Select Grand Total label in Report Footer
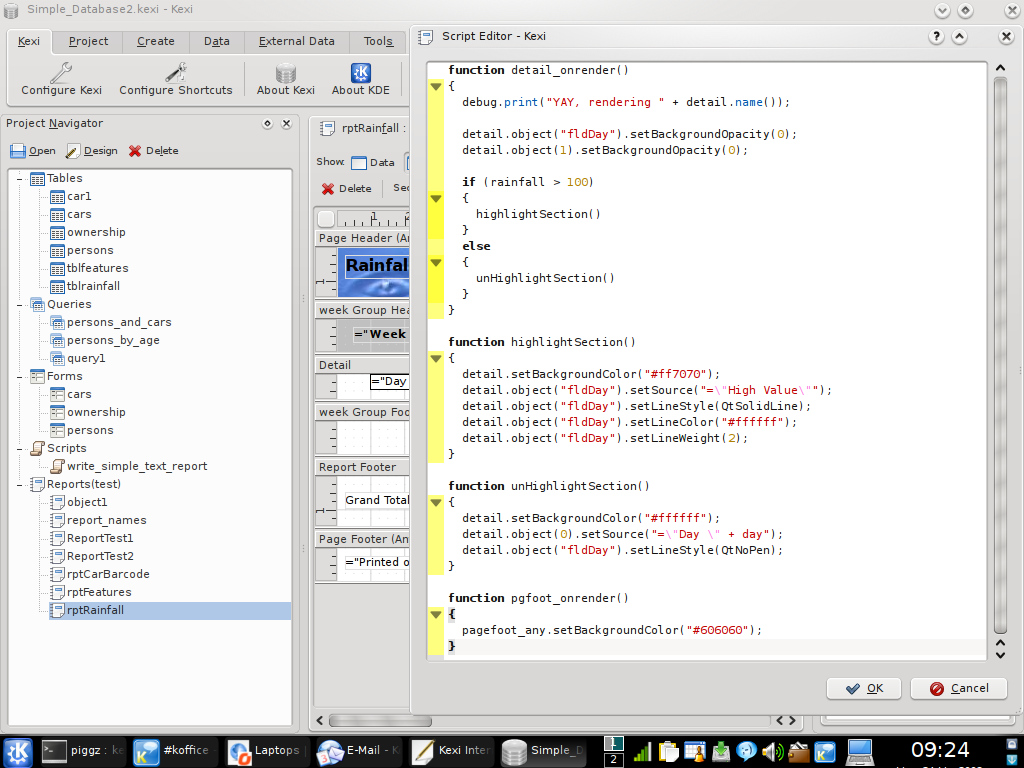This screenshot has width=1024, height=768. [377, 500]
